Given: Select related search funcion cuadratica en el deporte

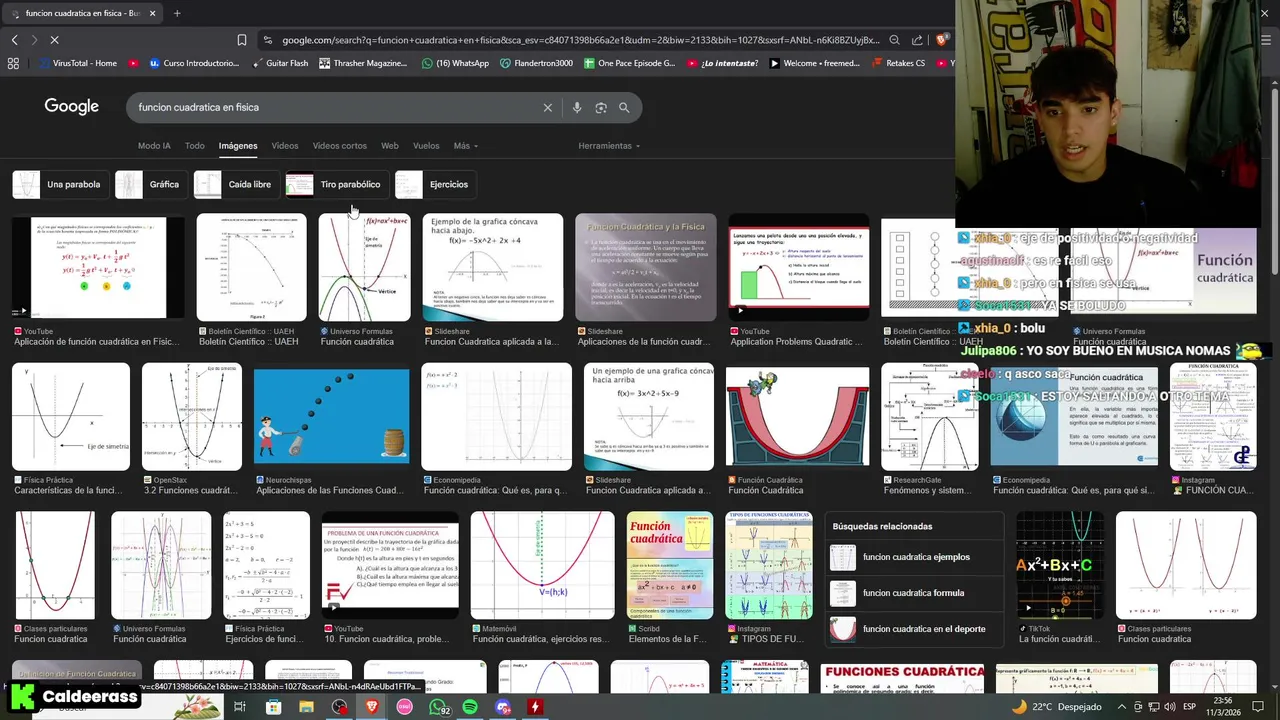Looking at the screenshot, I should 915,629.
